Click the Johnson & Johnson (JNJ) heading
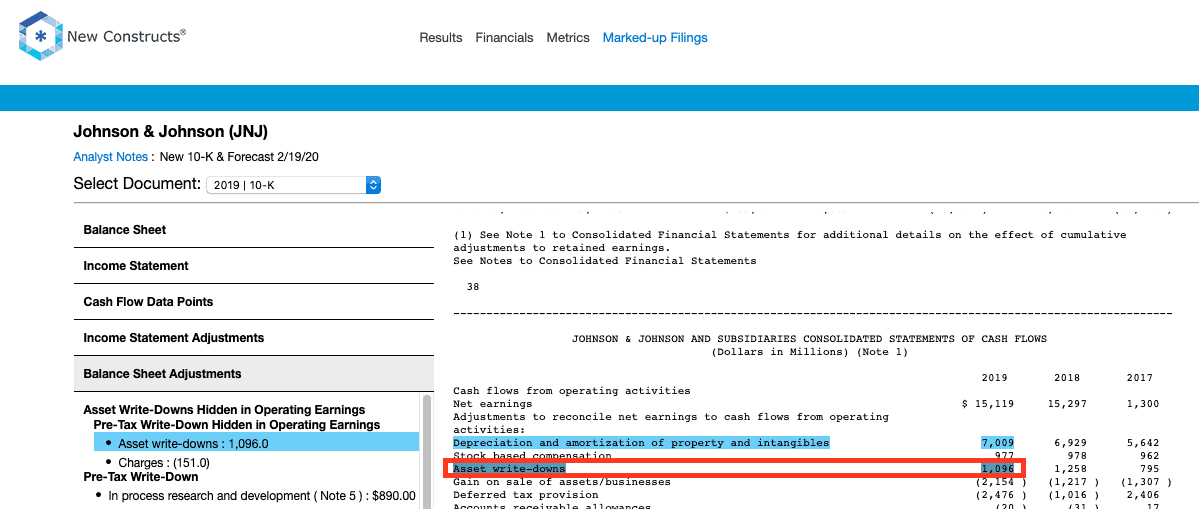1199x509 pixels. [x=171, y=131]
